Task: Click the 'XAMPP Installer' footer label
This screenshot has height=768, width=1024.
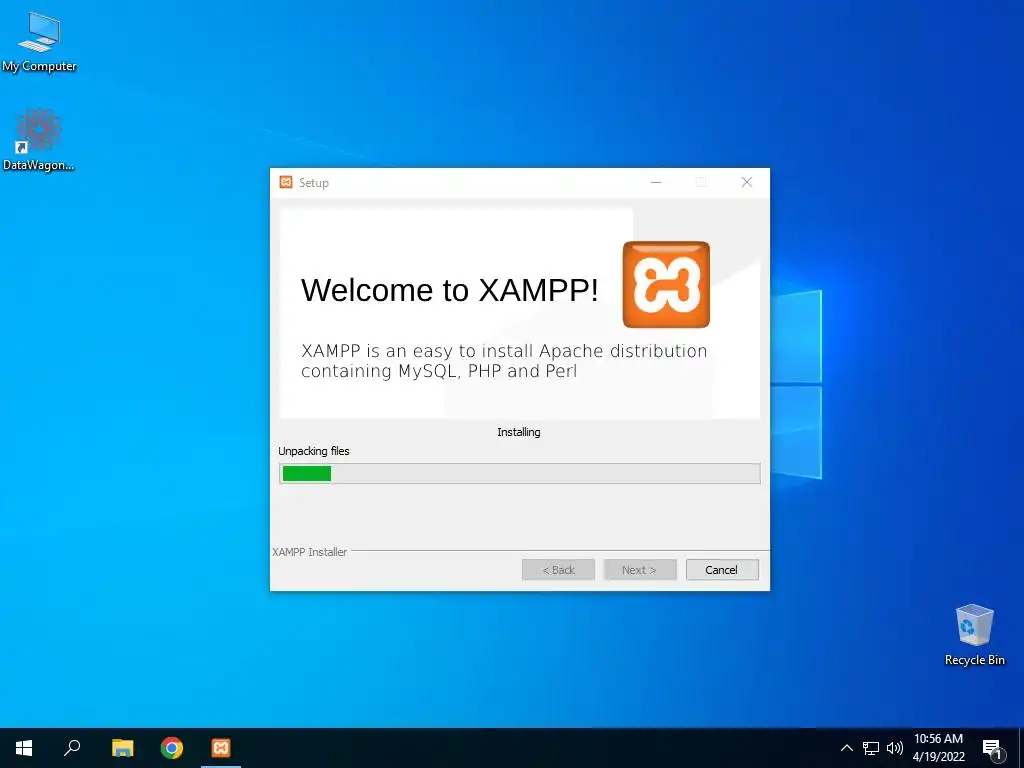Action: click(x=310, y=552)
